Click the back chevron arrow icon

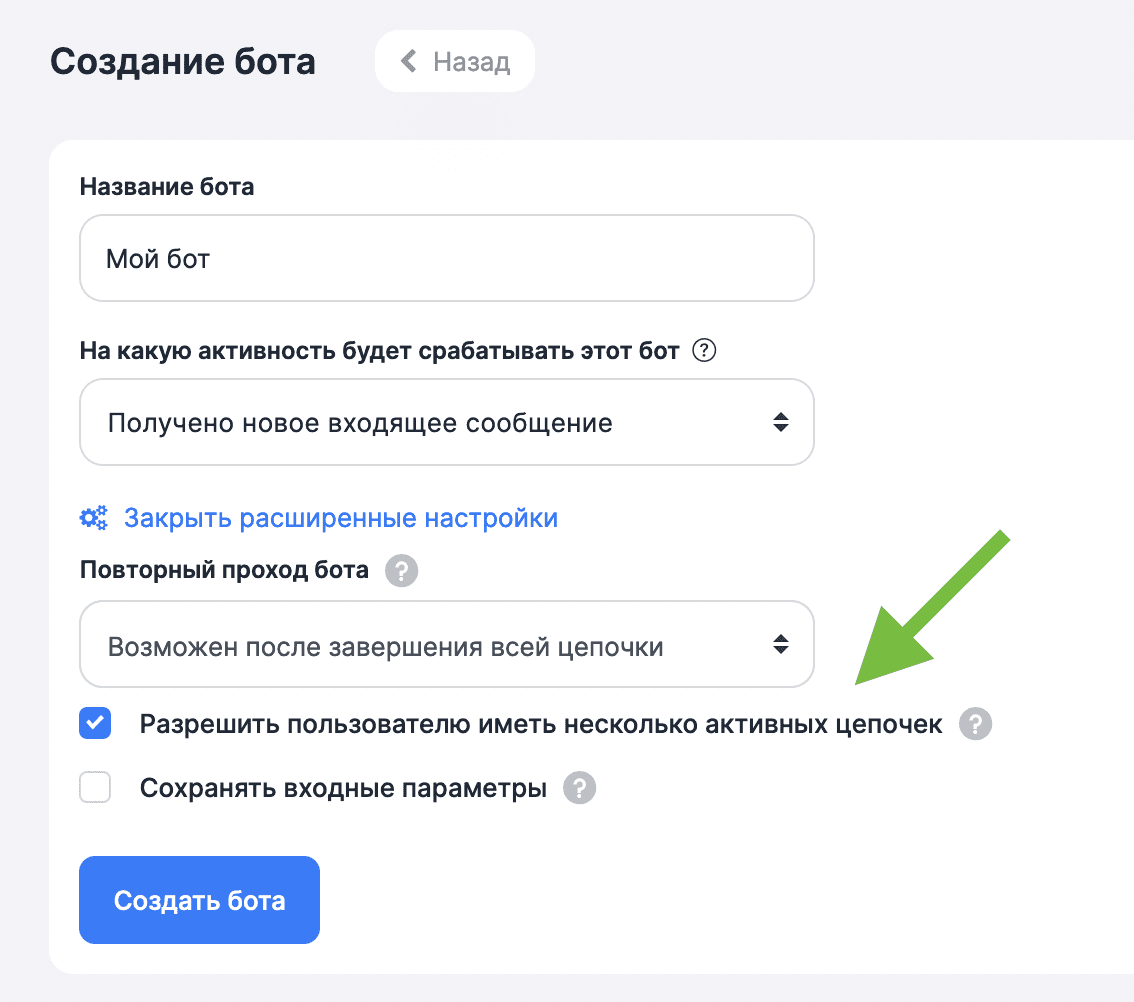click(408, 62)
